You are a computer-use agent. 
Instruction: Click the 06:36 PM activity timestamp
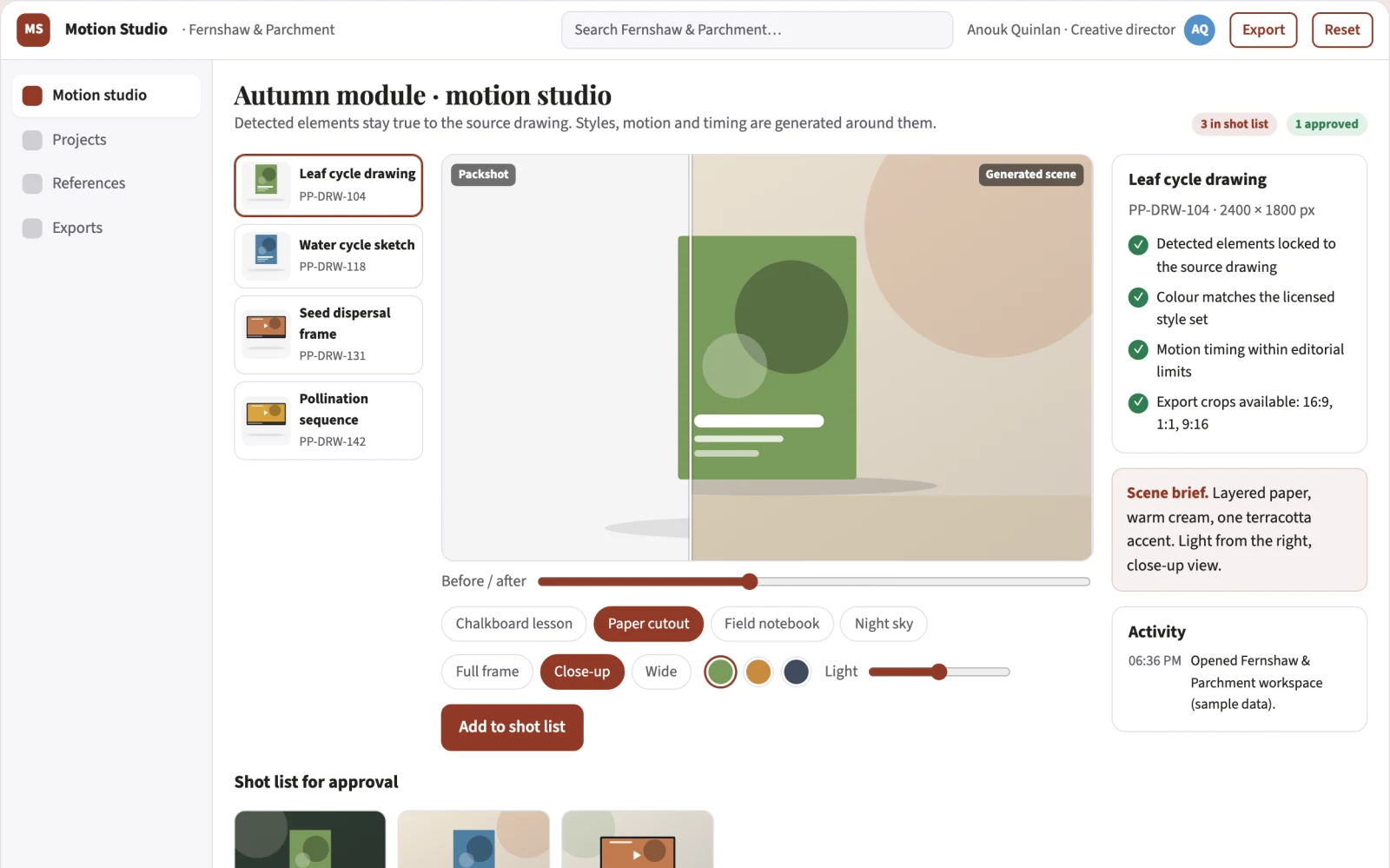(x=1155, y=661)
